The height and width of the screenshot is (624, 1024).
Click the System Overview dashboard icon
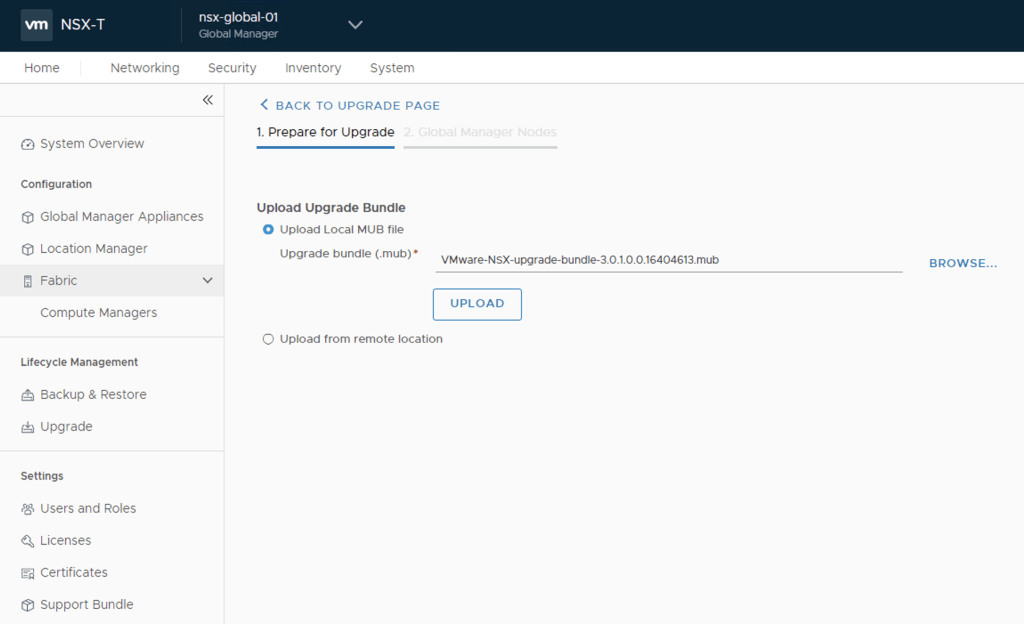pos(28,144)
